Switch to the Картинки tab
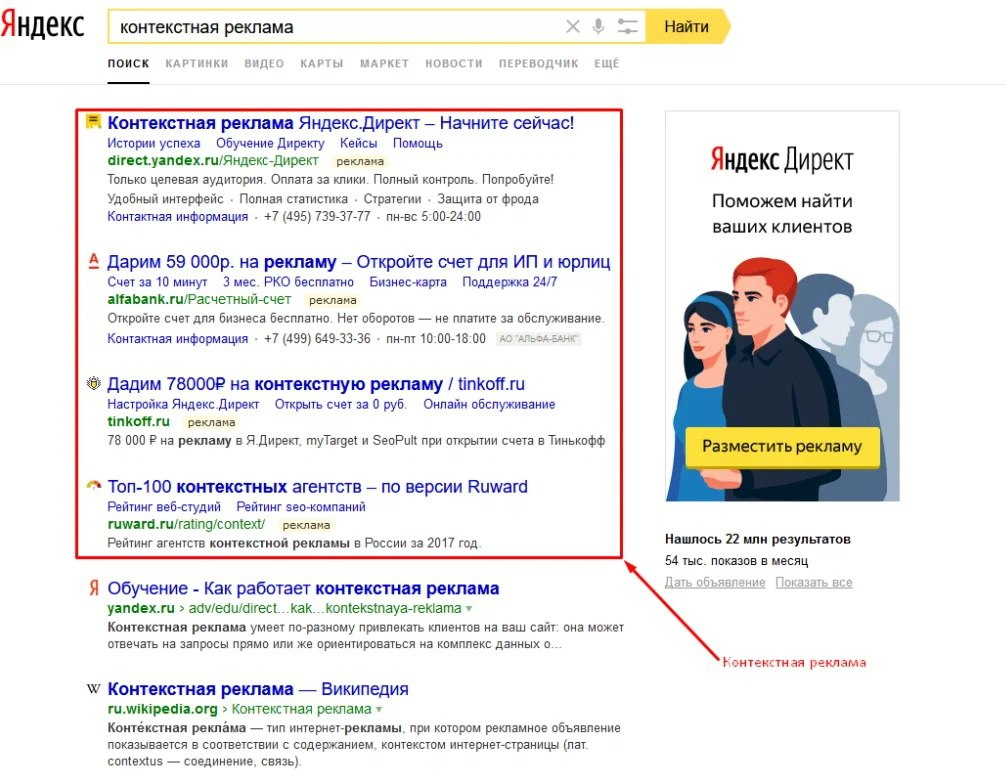 point(196,64)
